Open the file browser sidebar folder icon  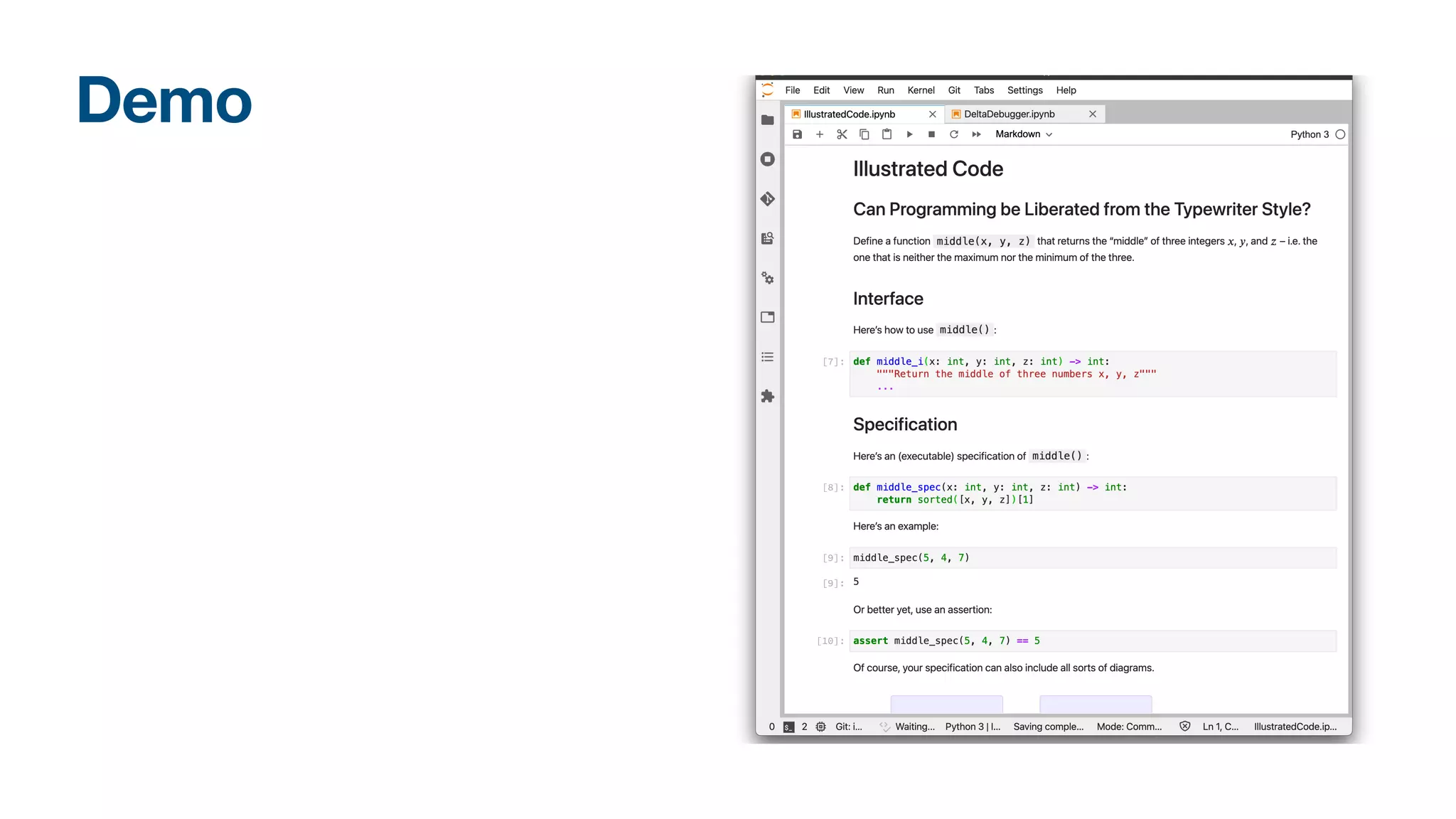767,120
